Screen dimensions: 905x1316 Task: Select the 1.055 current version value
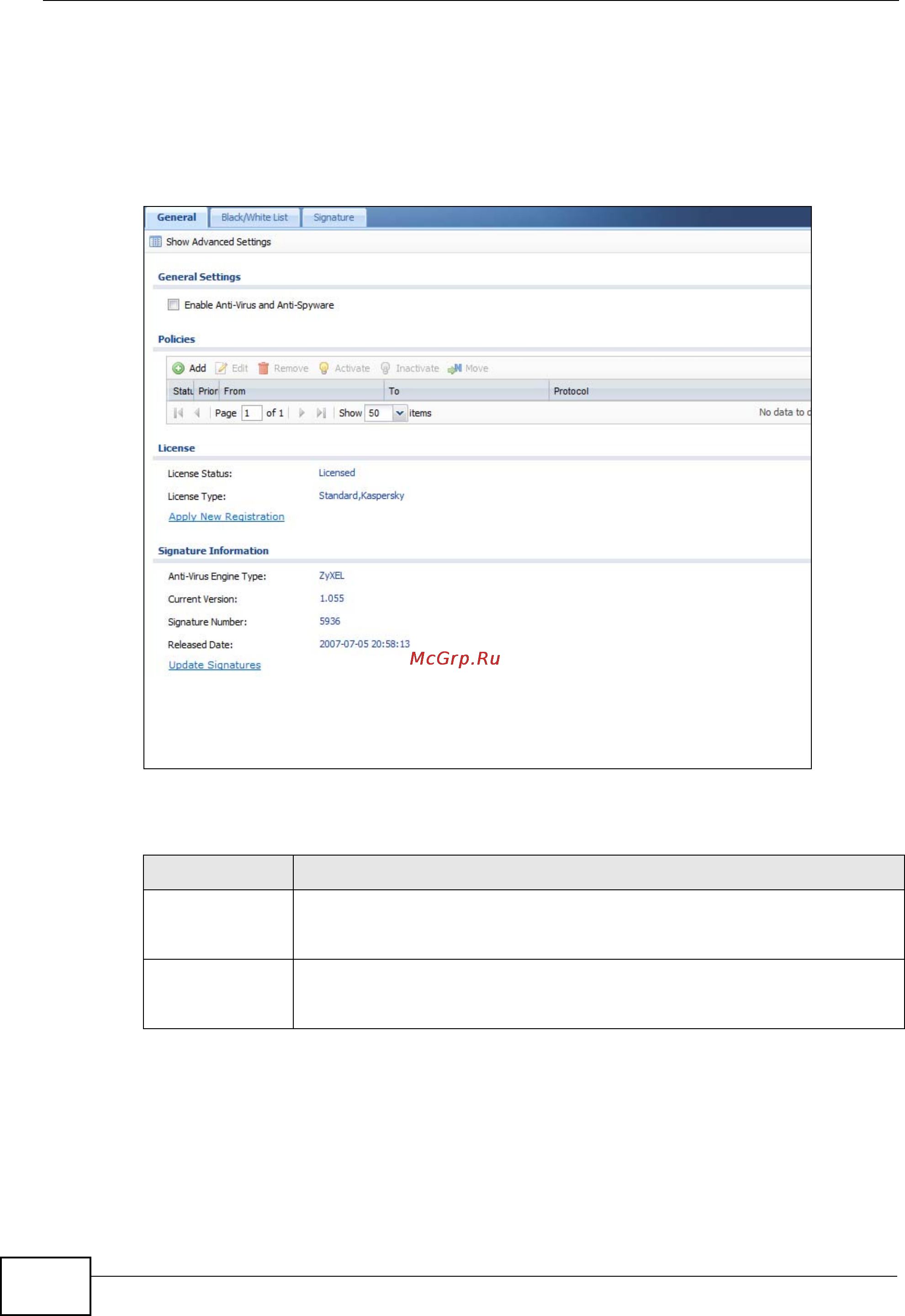[332, 598]
